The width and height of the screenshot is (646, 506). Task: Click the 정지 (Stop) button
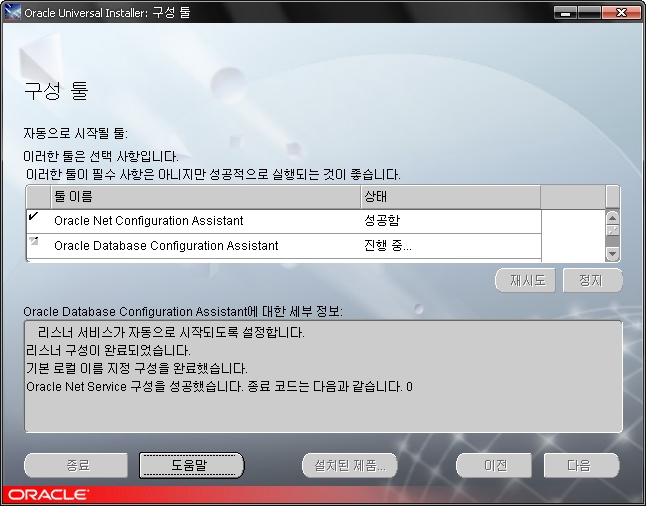pos(592,281)
